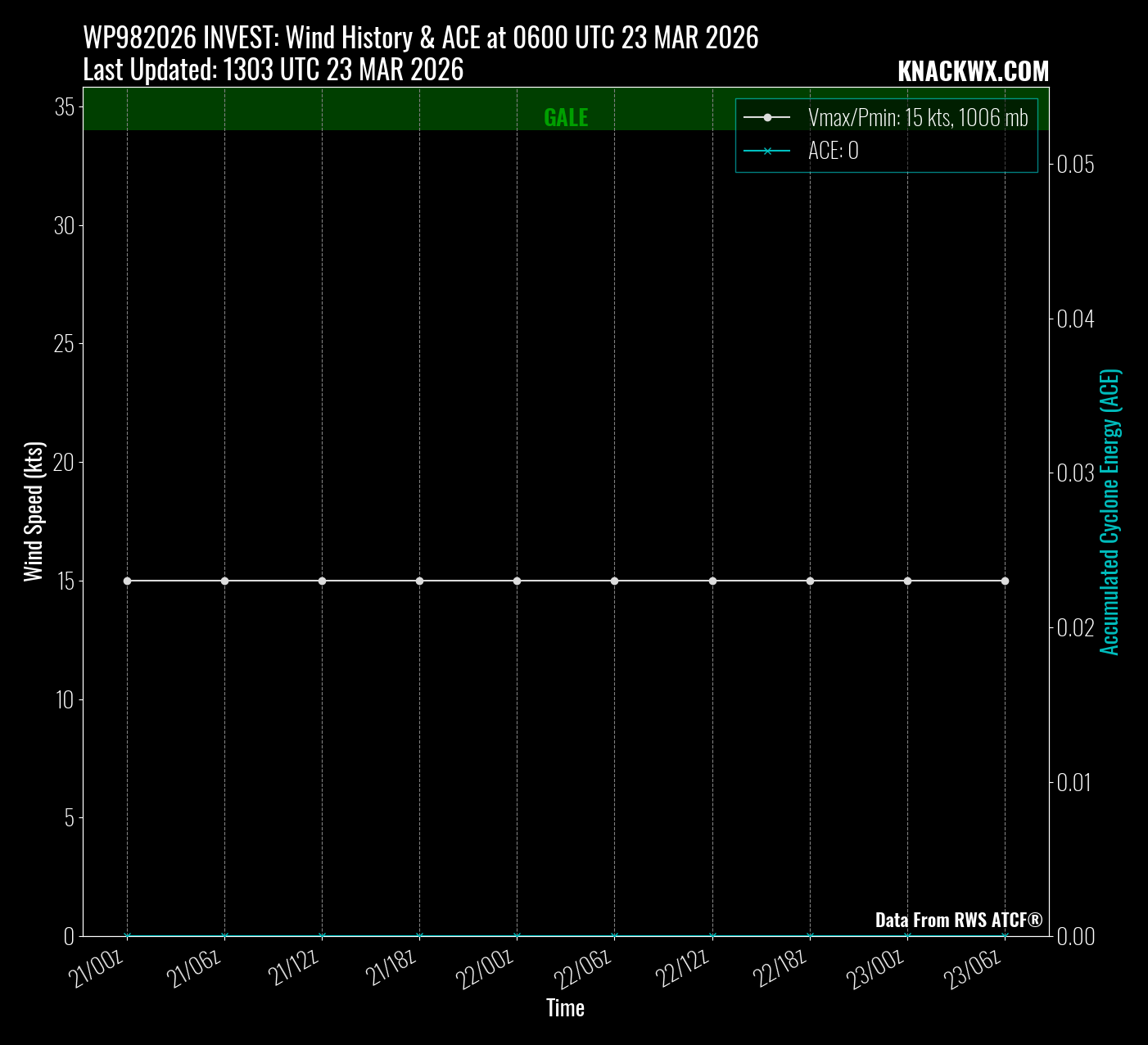Viewport: 1148px width, 1045px height.
Task: Click the 'Accumulated Cyclone Energy (ACE)' axis title
Action: point(1110,512)
